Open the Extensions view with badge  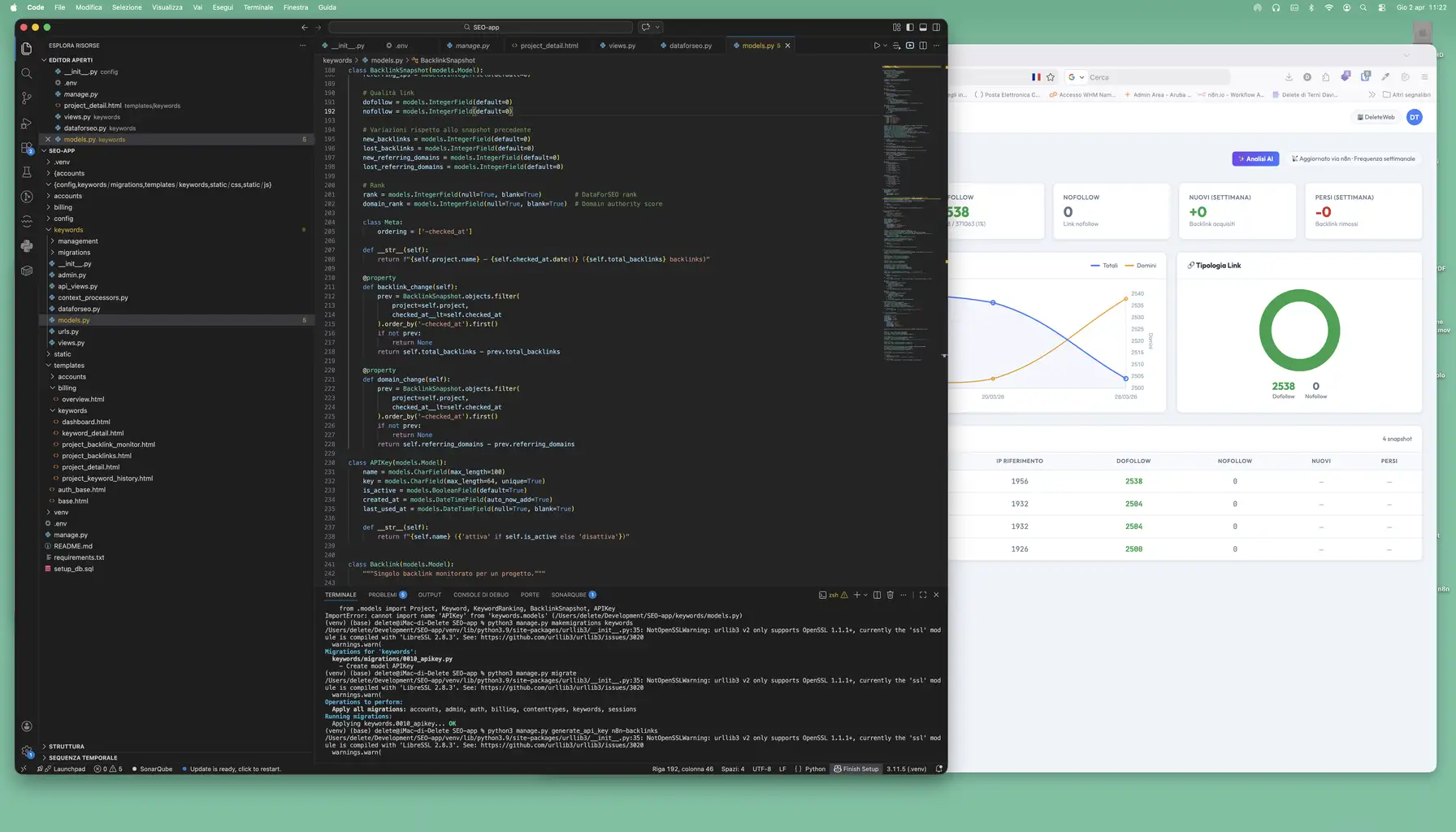(27, 148)
